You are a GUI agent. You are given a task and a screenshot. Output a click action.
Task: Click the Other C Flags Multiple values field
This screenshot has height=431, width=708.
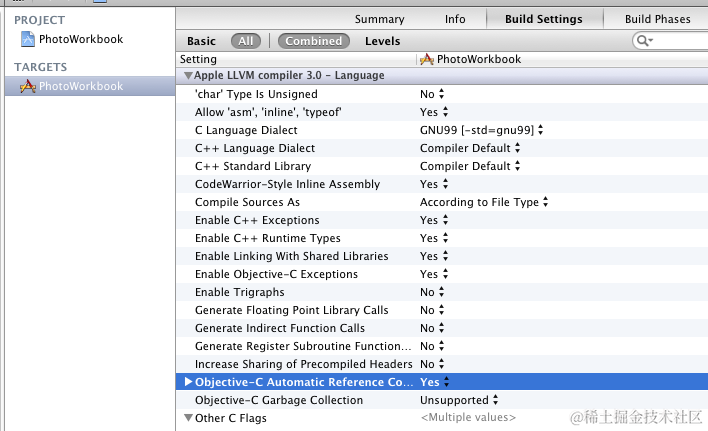468,417
